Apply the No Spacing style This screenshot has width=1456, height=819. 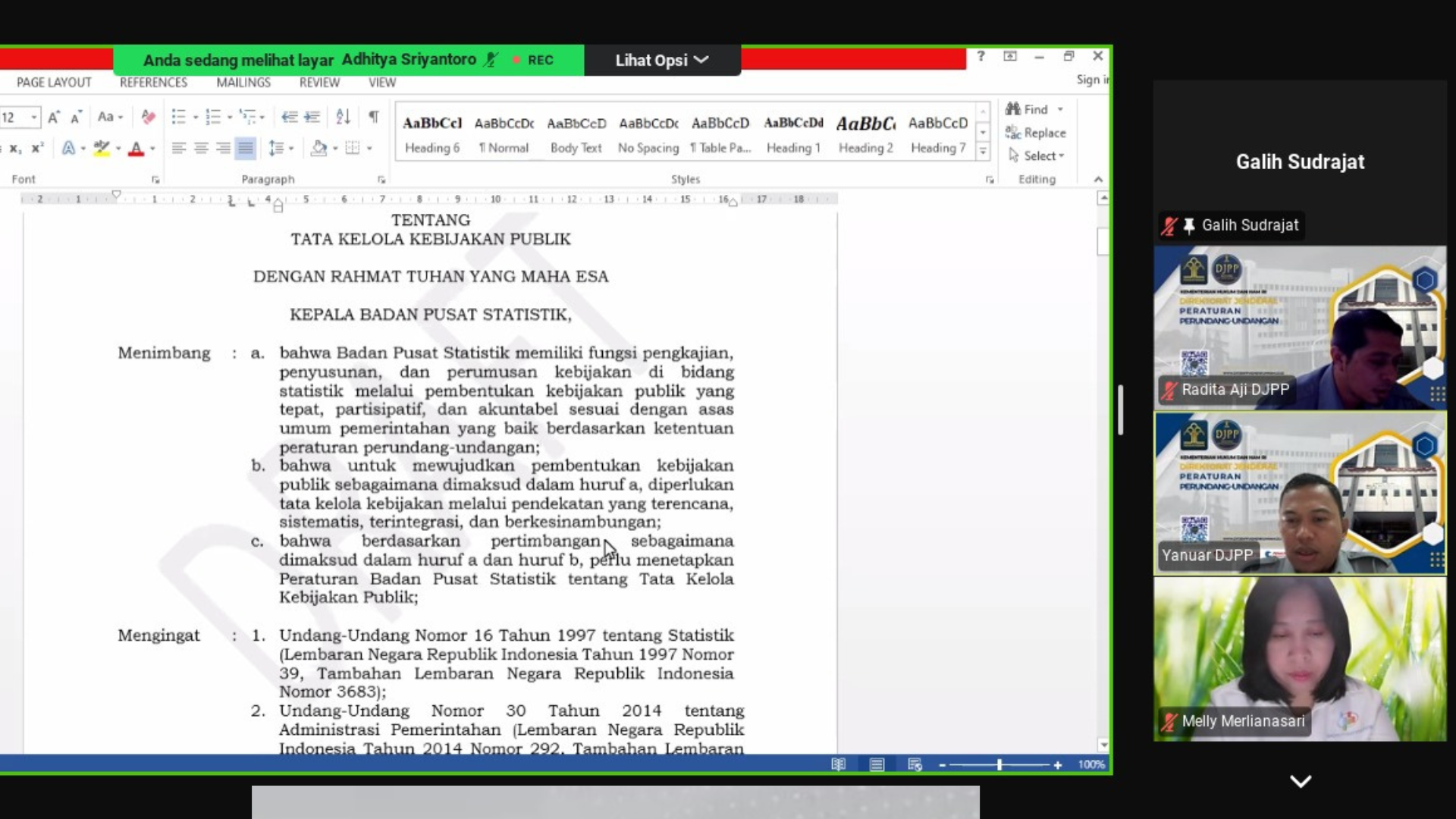648,134
